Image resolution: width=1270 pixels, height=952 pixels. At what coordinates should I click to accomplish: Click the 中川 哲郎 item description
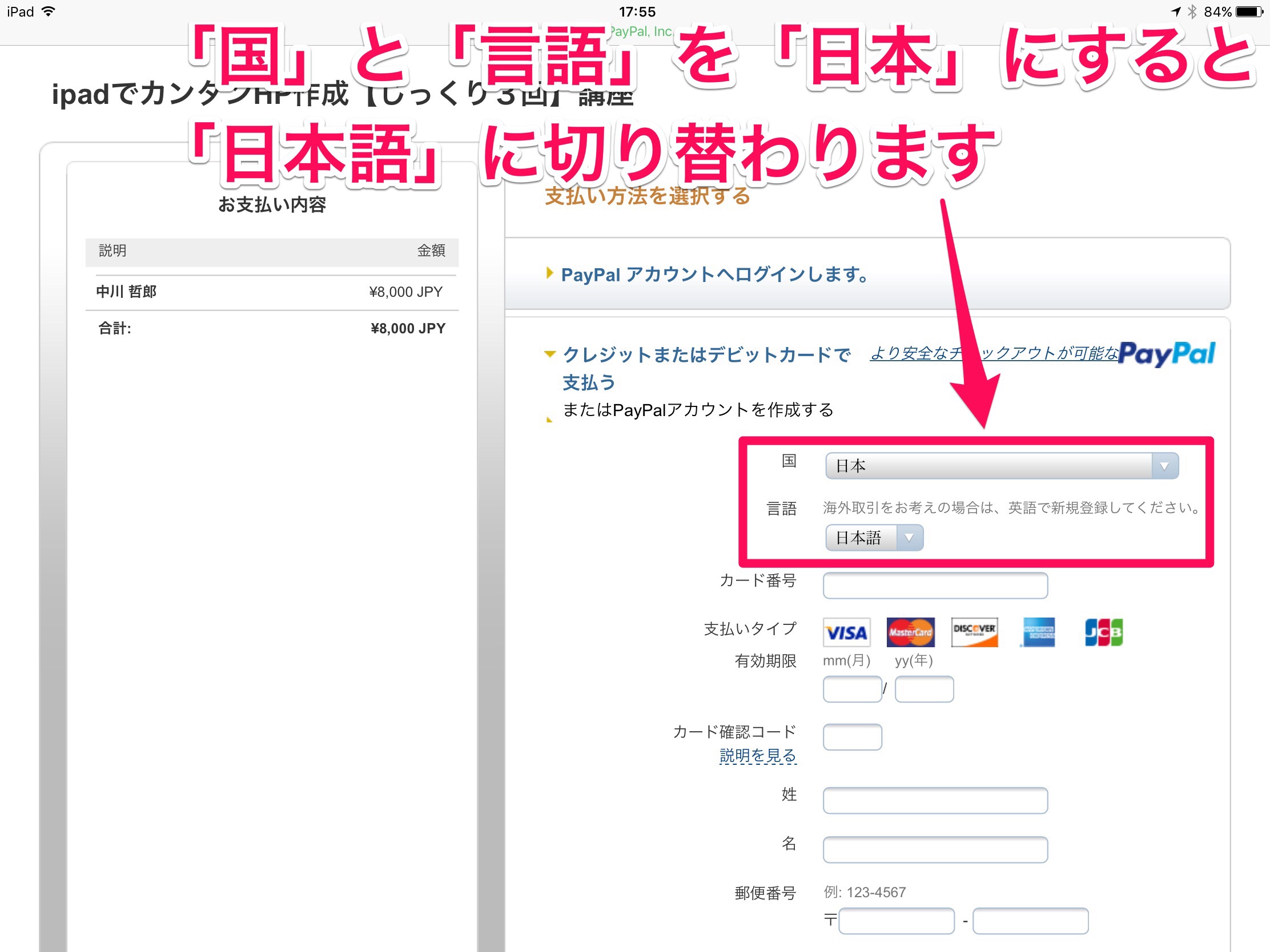126,292
